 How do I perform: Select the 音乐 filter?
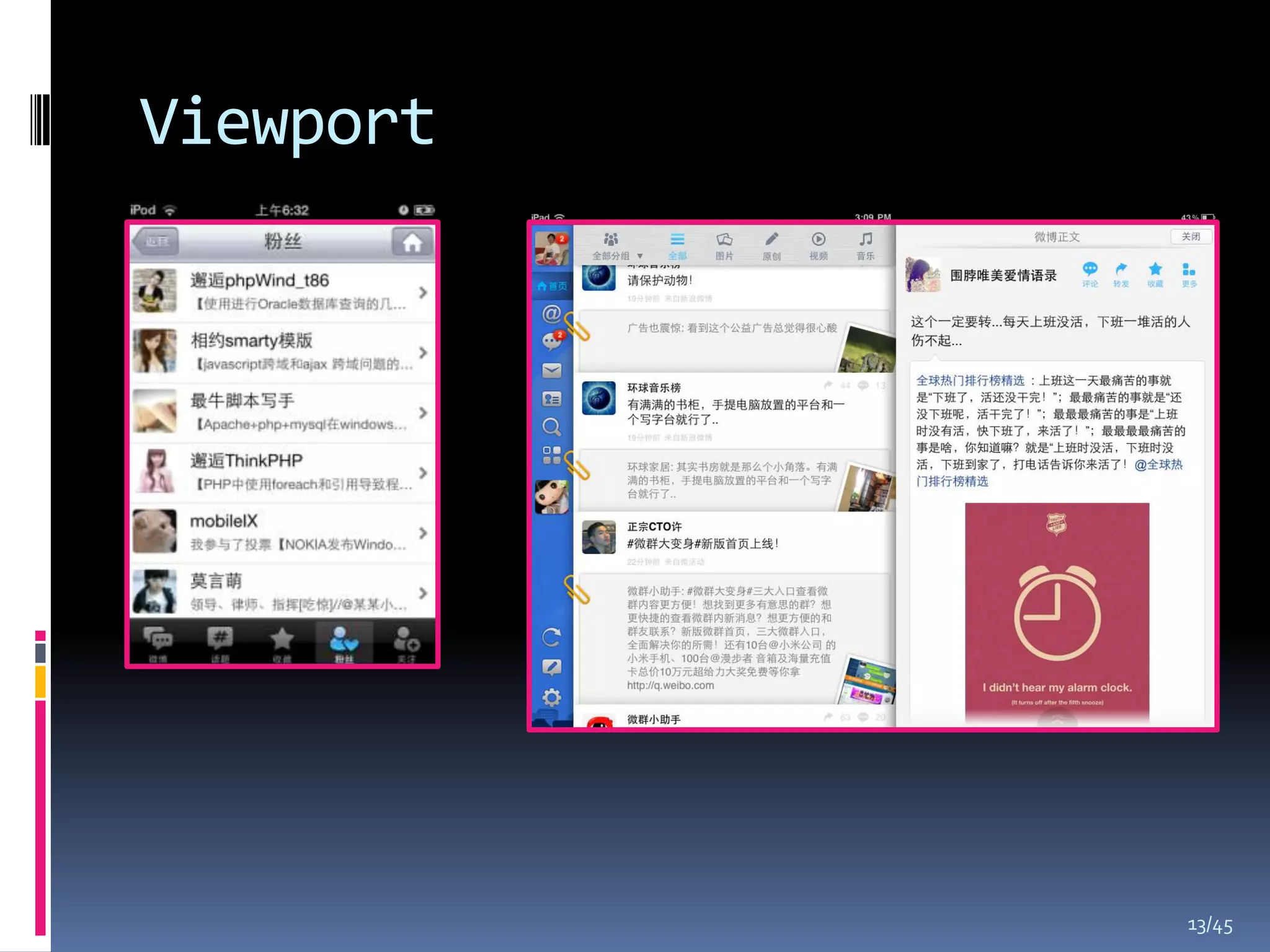pos(866,246)
